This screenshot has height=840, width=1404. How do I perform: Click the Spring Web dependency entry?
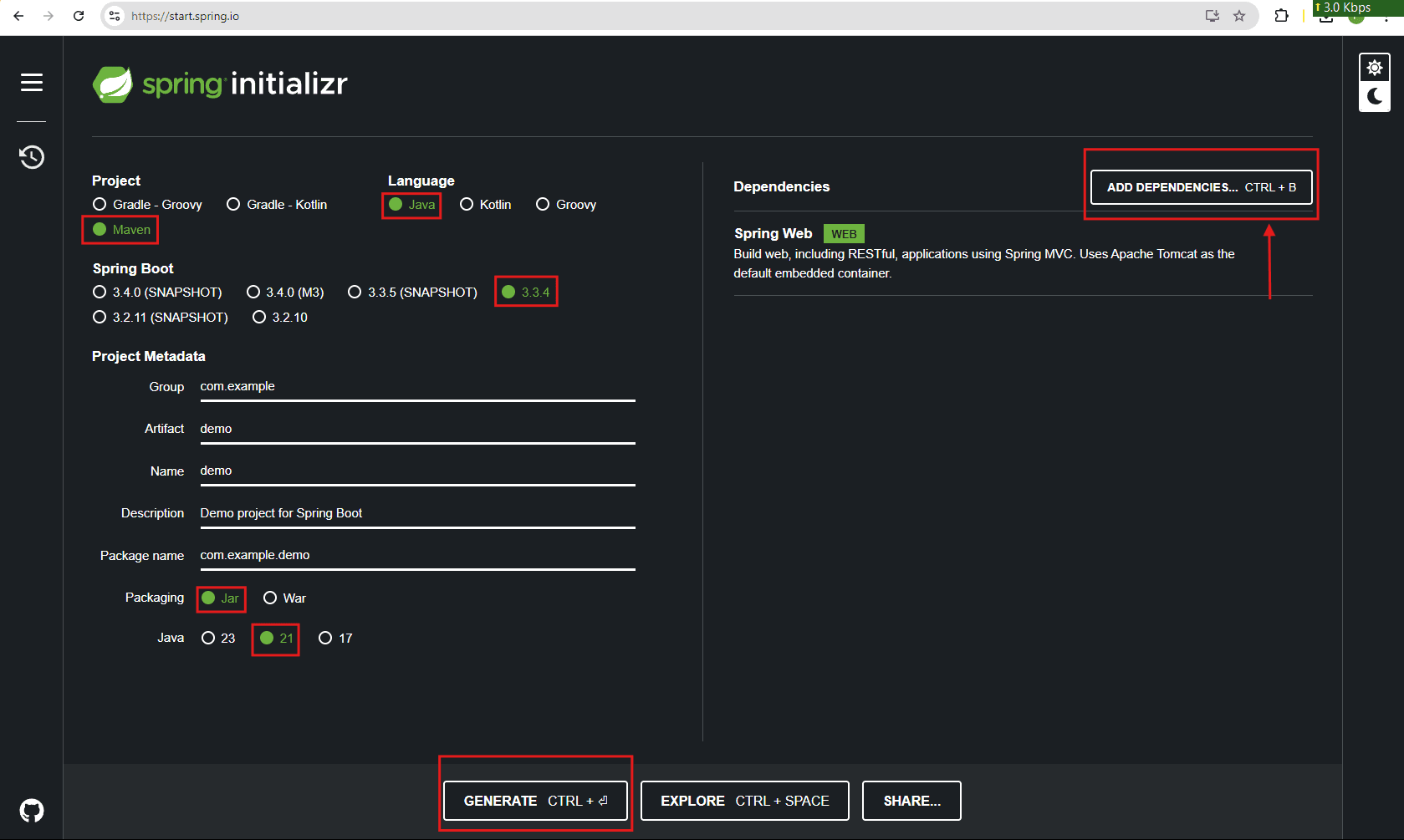1023,253
